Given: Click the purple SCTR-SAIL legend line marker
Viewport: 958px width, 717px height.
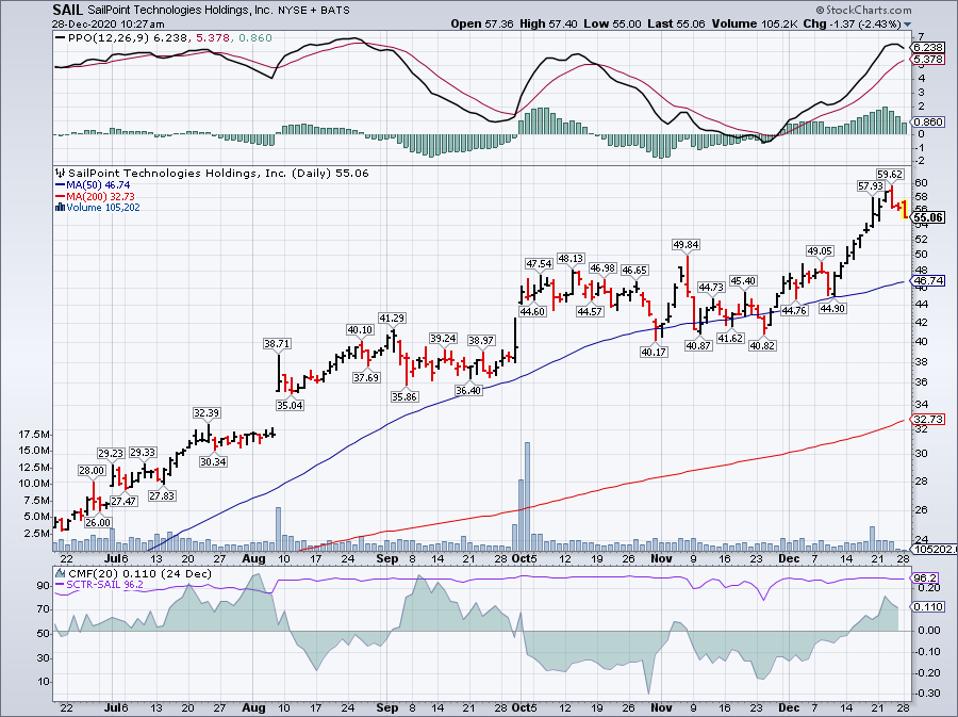Looking at the screenshot, I should 60,585.
